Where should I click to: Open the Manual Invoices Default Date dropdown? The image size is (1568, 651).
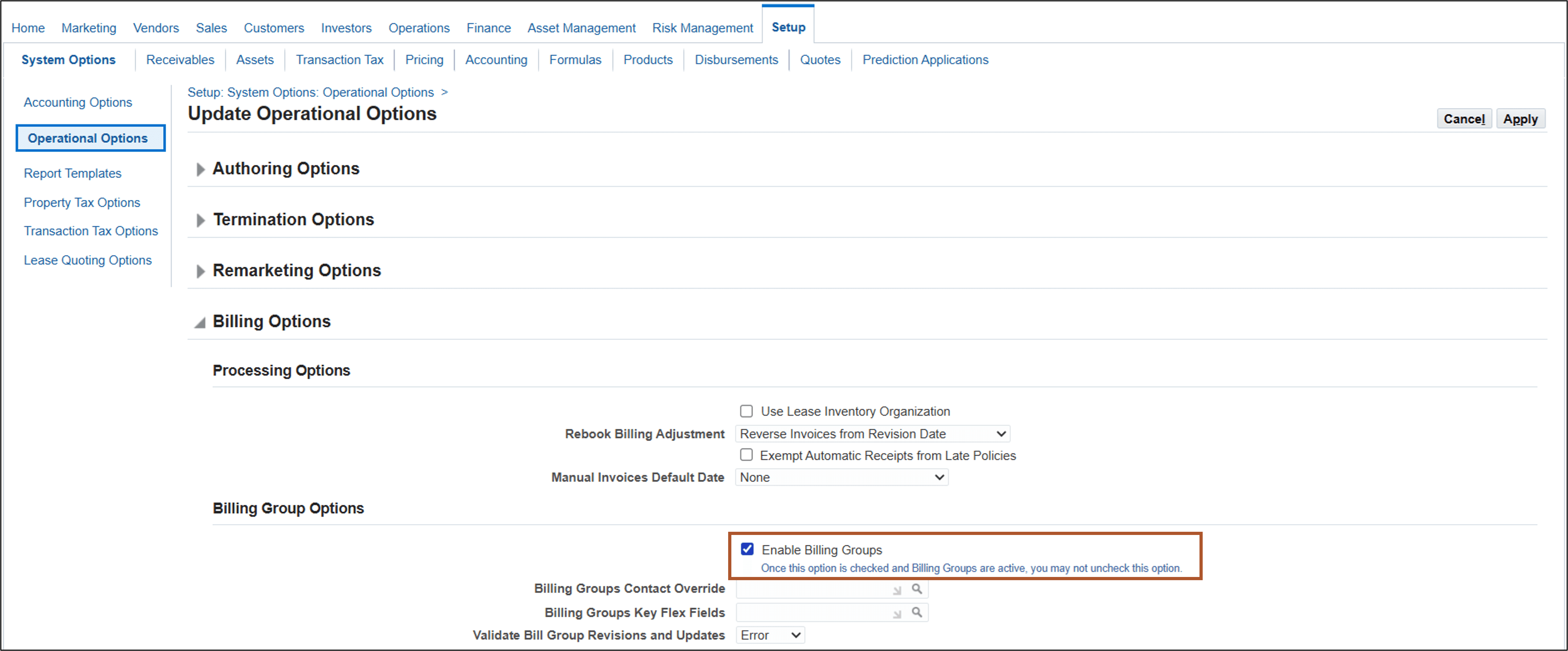point(940,477)
